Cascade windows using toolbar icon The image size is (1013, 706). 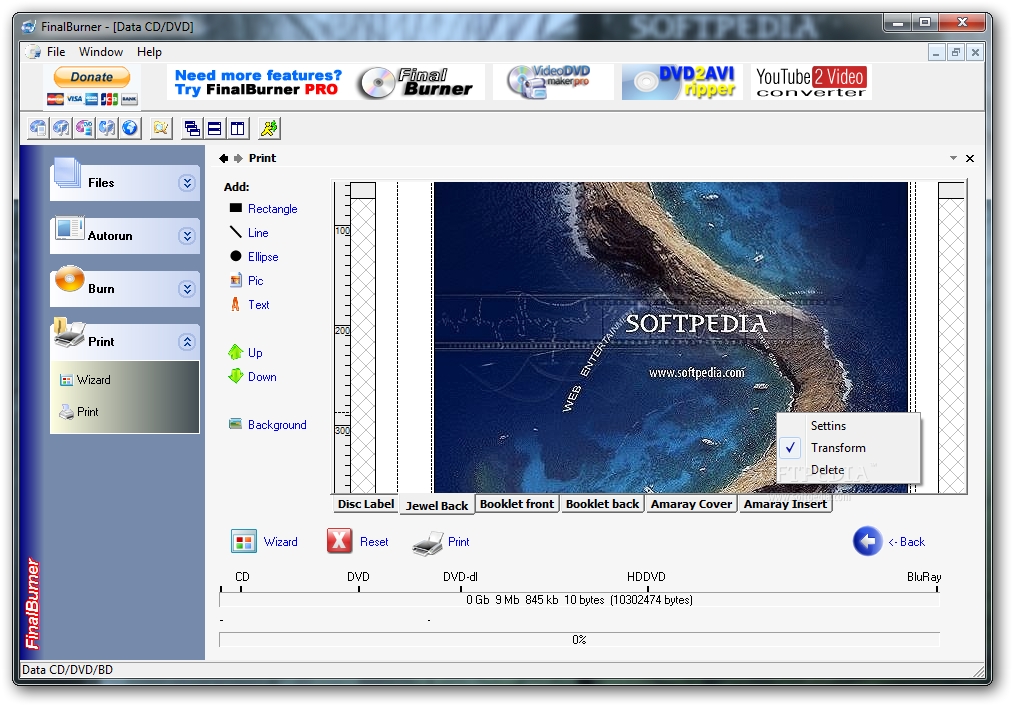tap(192, 128)
